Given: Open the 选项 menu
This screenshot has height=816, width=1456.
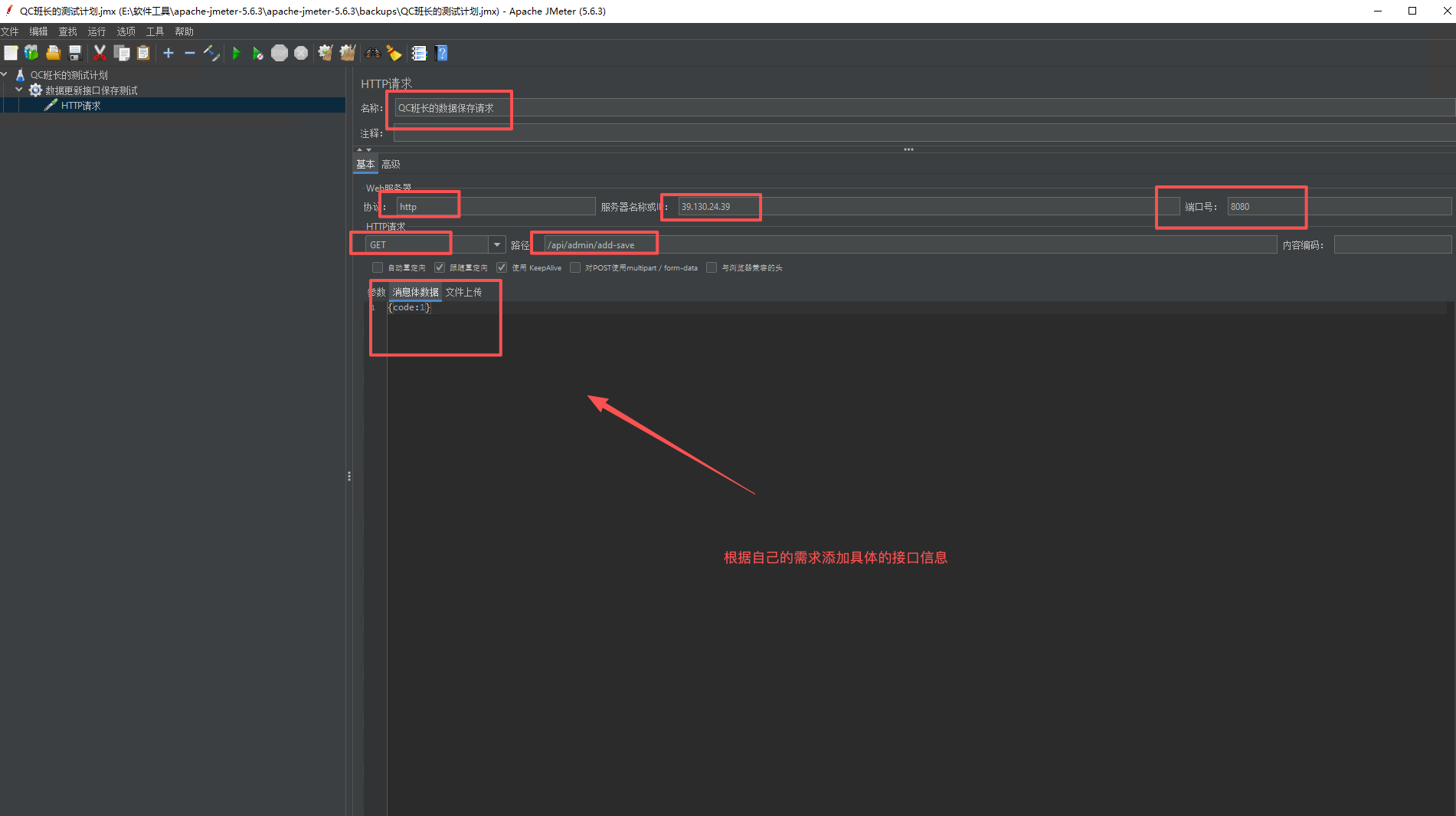Looking at the screenshot, I should point(126,31).
